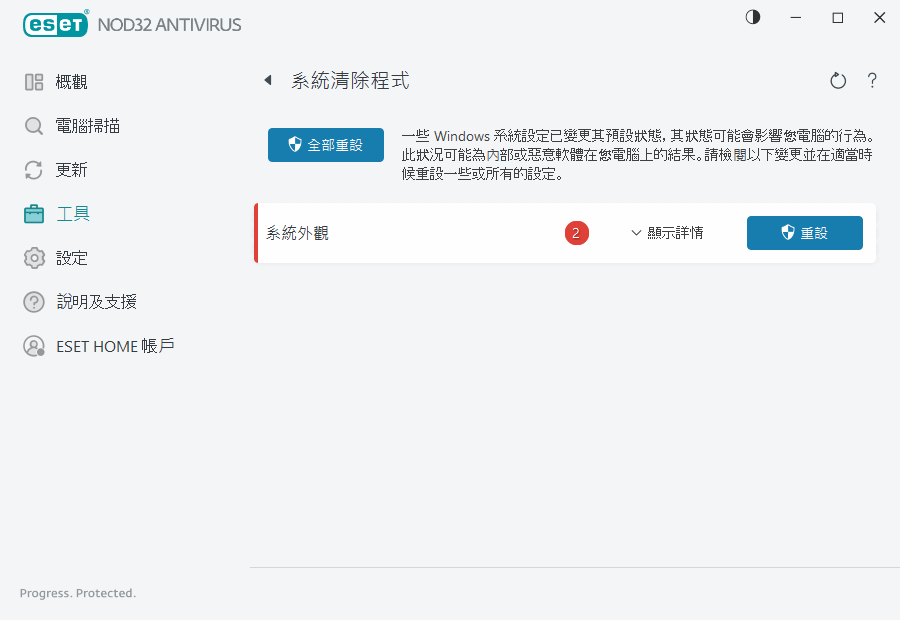Click the NOD32 ANTIVIRUS product name
Viewport: 900px width, 620px height.
coord(169,25)
